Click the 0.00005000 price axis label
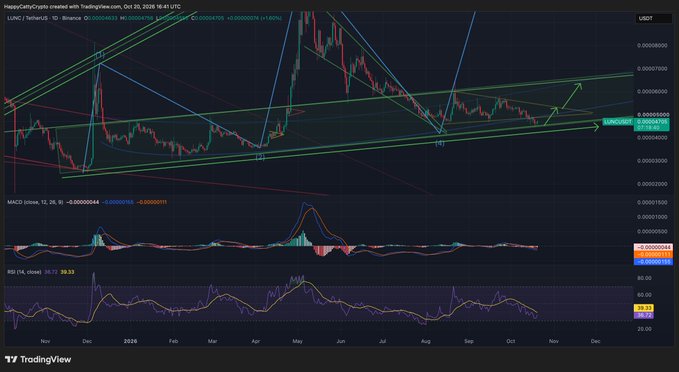679x372 pixels. pyautogui.click(x=652, y=114)
